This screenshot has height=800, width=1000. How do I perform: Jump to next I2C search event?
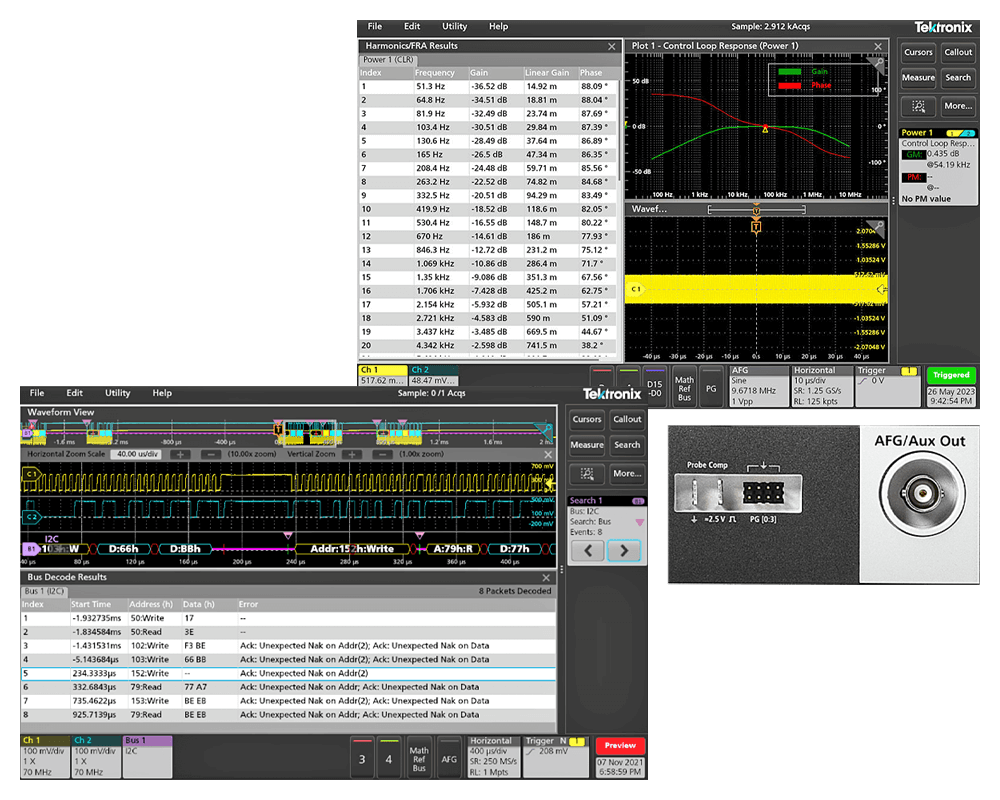coord(624,550)
